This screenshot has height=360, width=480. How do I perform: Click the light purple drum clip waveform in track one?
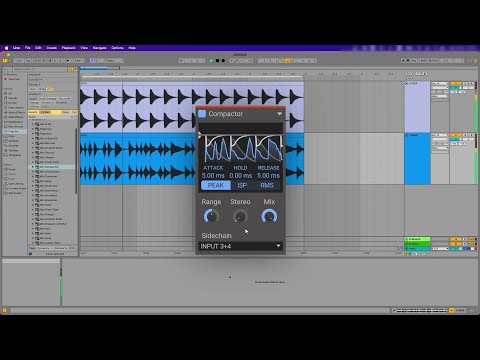click(192, 108)
